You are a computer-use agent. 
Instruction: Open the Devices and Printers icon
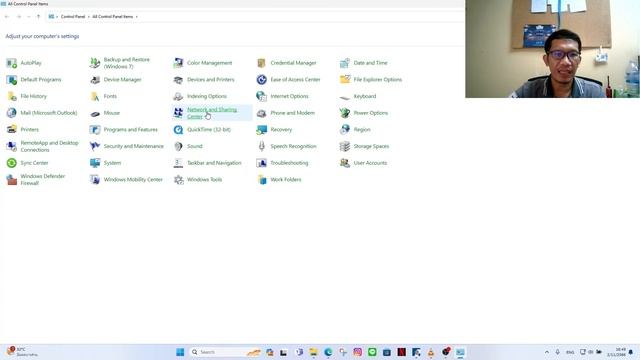(x=178, y=80)
